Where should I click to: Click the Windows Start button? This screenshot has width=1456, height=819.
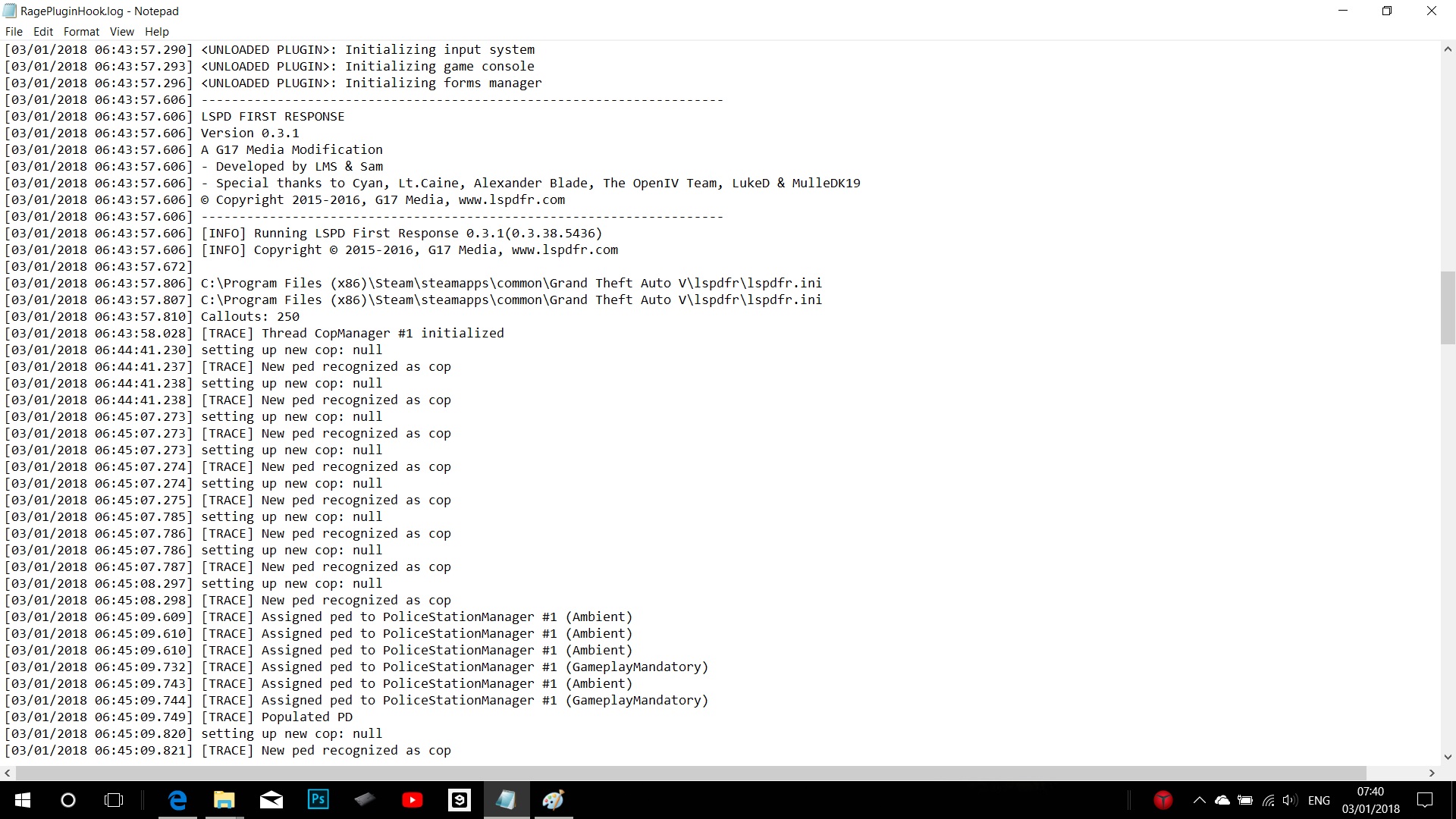click(22, 800)
